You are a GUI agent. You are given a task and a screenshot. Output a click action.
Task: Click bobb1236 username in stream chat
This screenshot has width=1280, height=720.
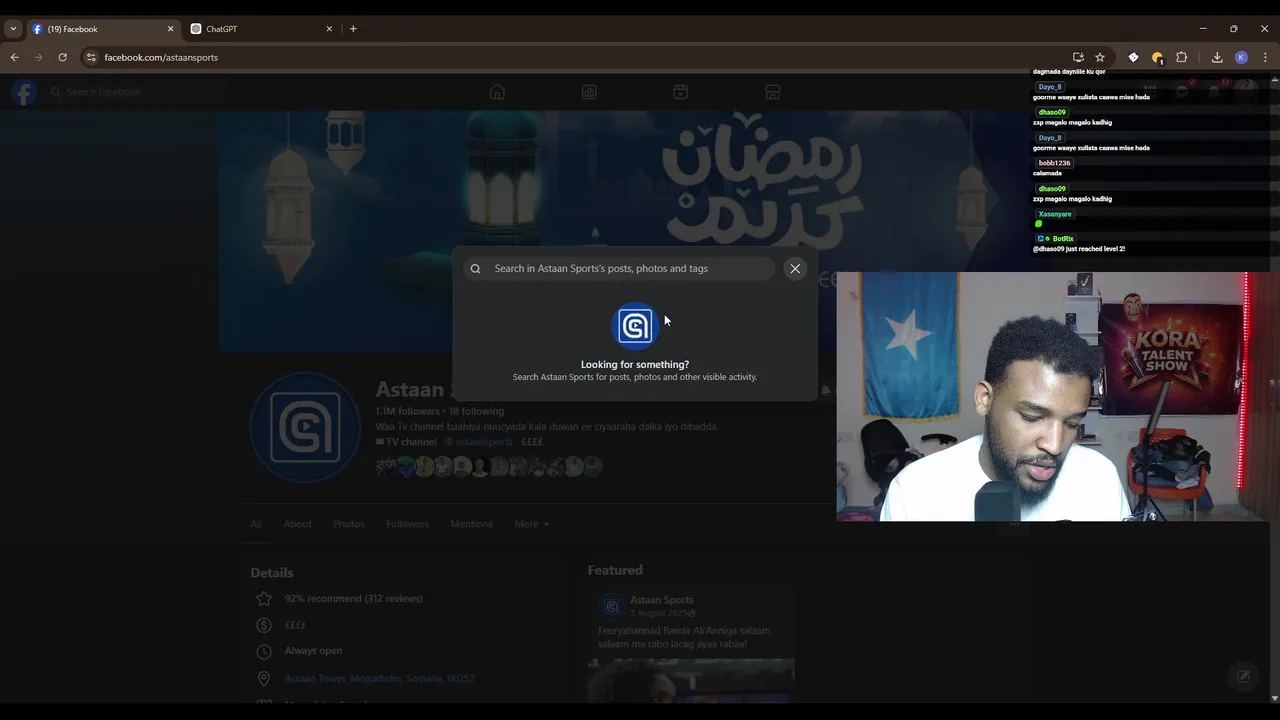(x=1054, y=163)
